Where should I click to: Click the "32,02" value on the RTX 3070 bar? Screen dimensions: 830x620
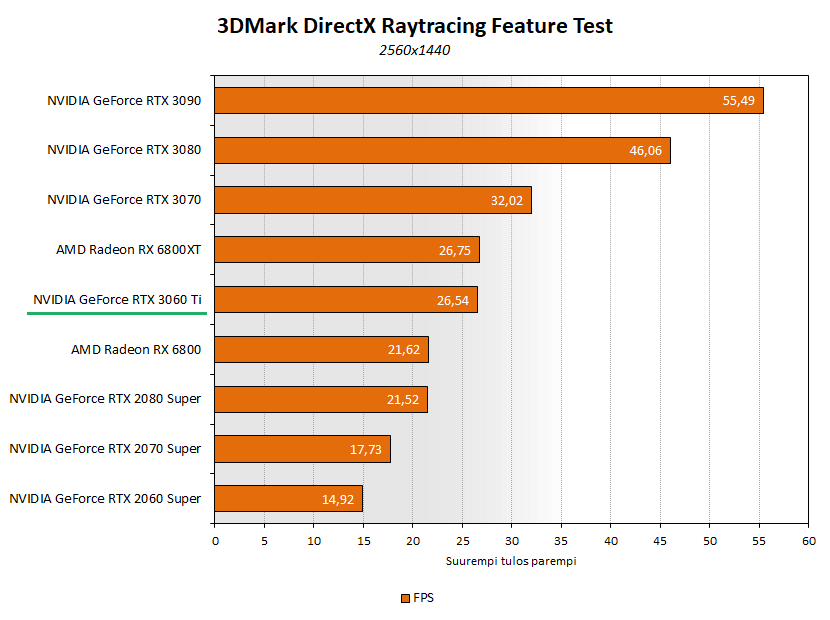[507, 201]
